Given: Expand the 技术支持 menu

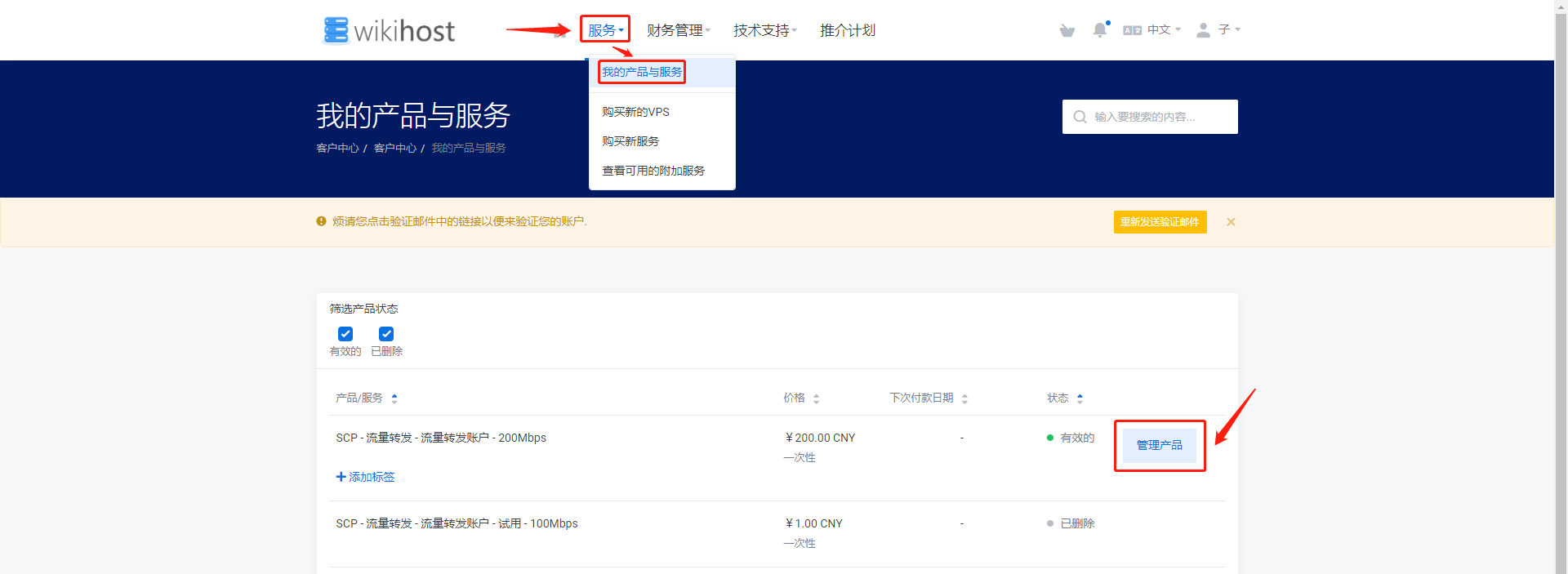Looking at the screenshot, I should (x=764, y=30).
